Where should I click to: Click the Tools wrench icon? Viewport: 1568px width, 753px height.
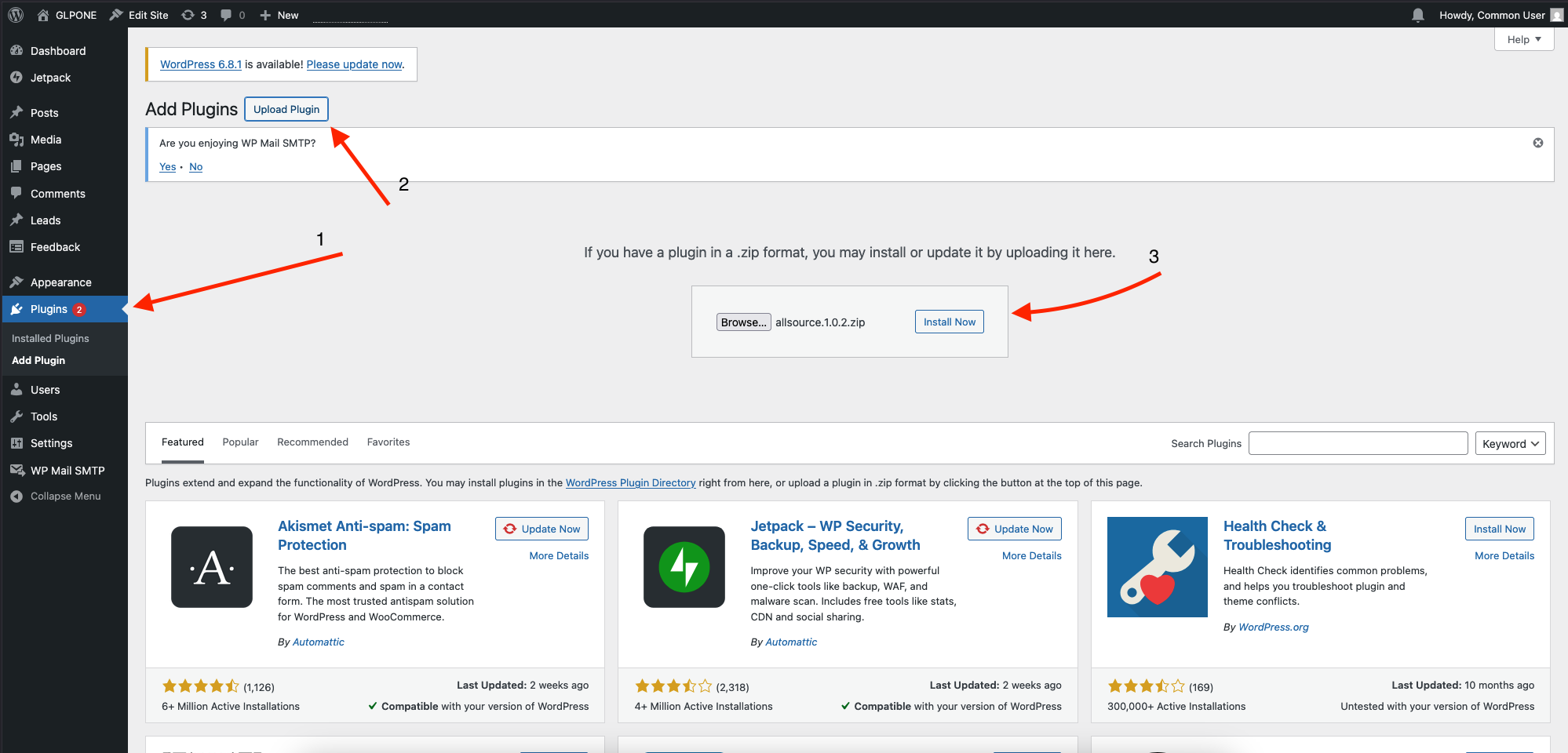[16, 416]
